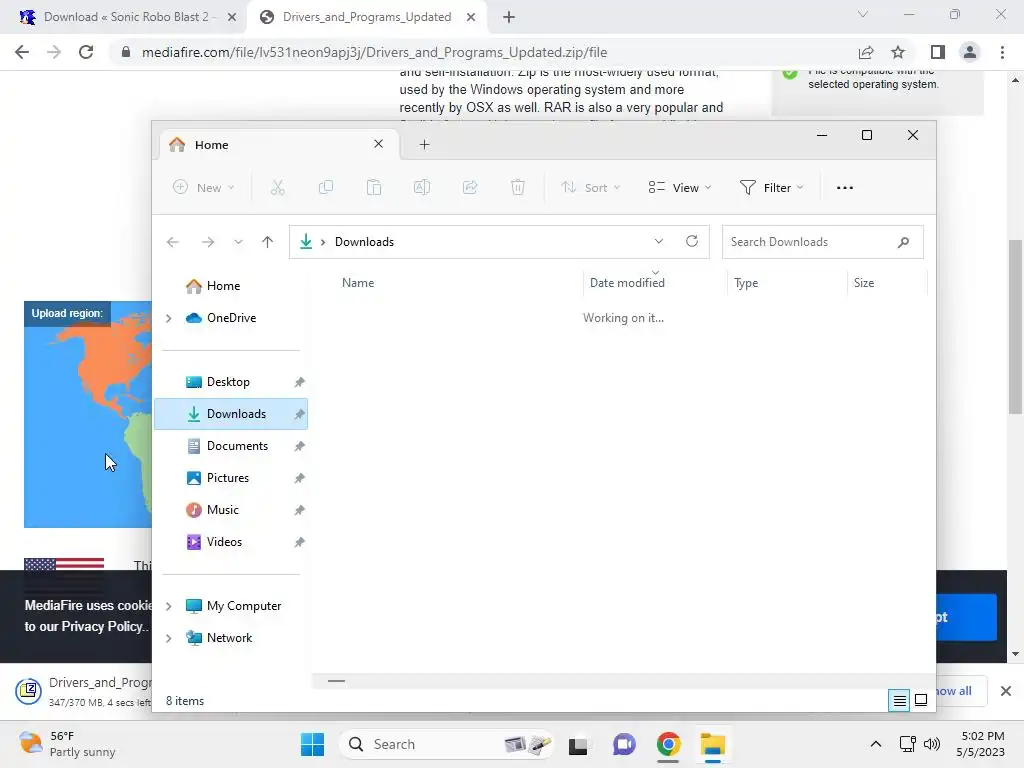Go up one folder level
This screenshot has width=1024, height=768.
267,242
